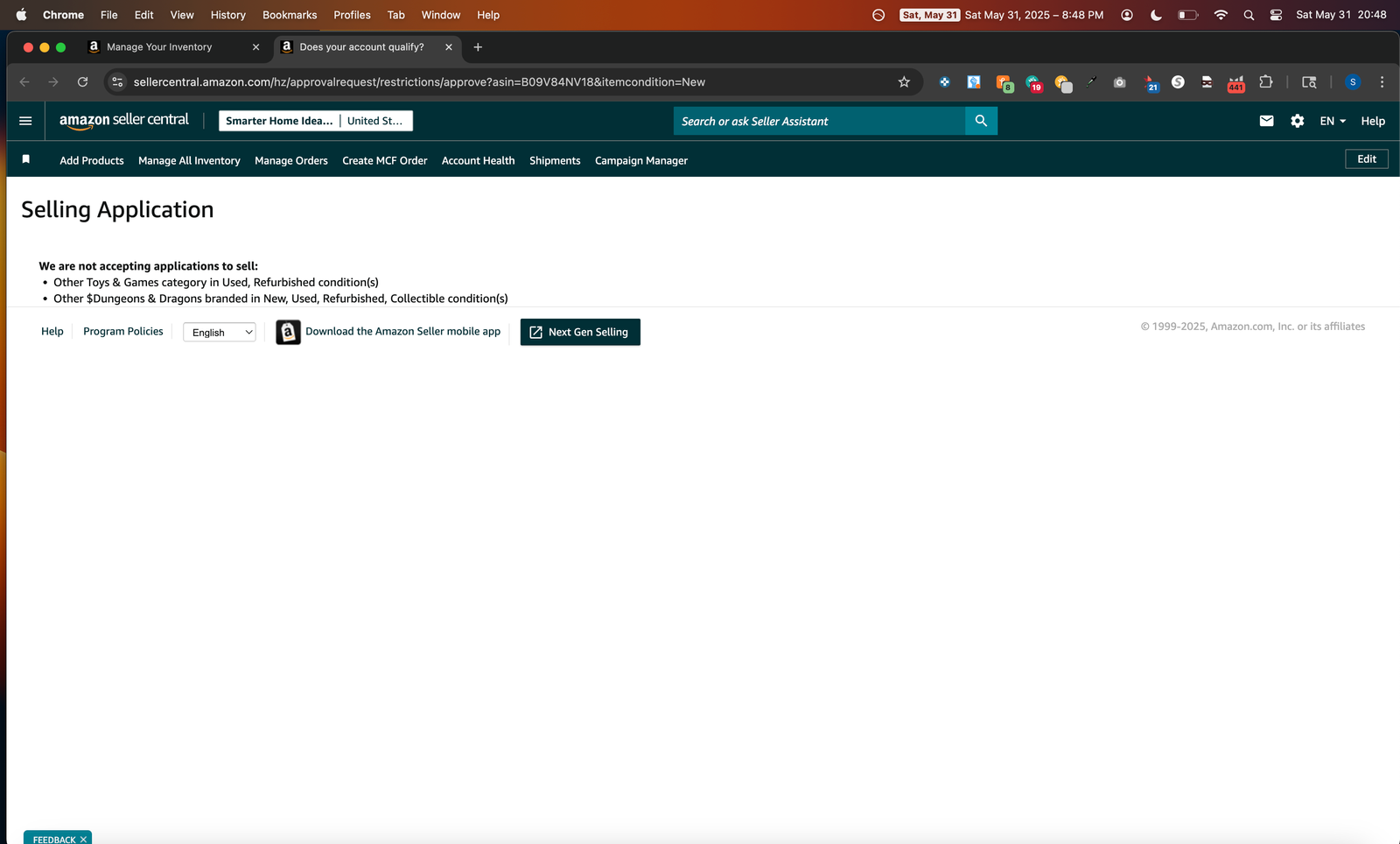Go to Shipments
This screenshot has height=844, width=1400.
pyautogui.click(x=555, y=160)
